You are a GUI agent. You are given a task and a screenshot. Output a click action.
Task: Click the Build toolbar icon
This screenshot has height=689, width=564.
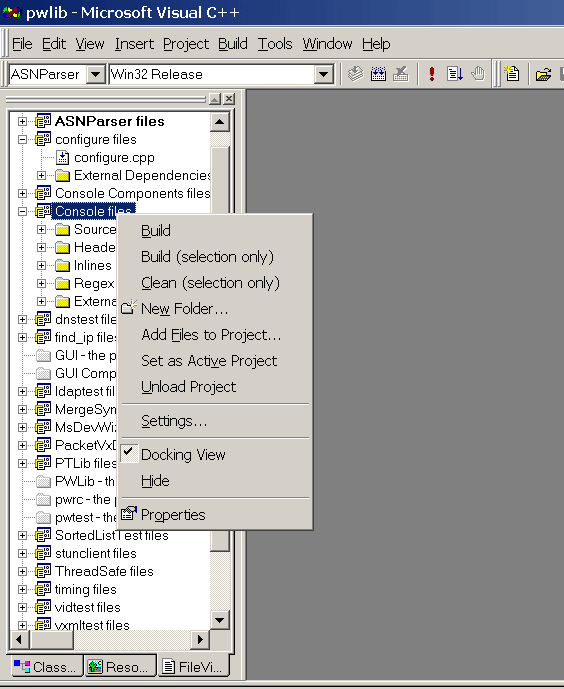pyautogui.click(x=378, y=74)
